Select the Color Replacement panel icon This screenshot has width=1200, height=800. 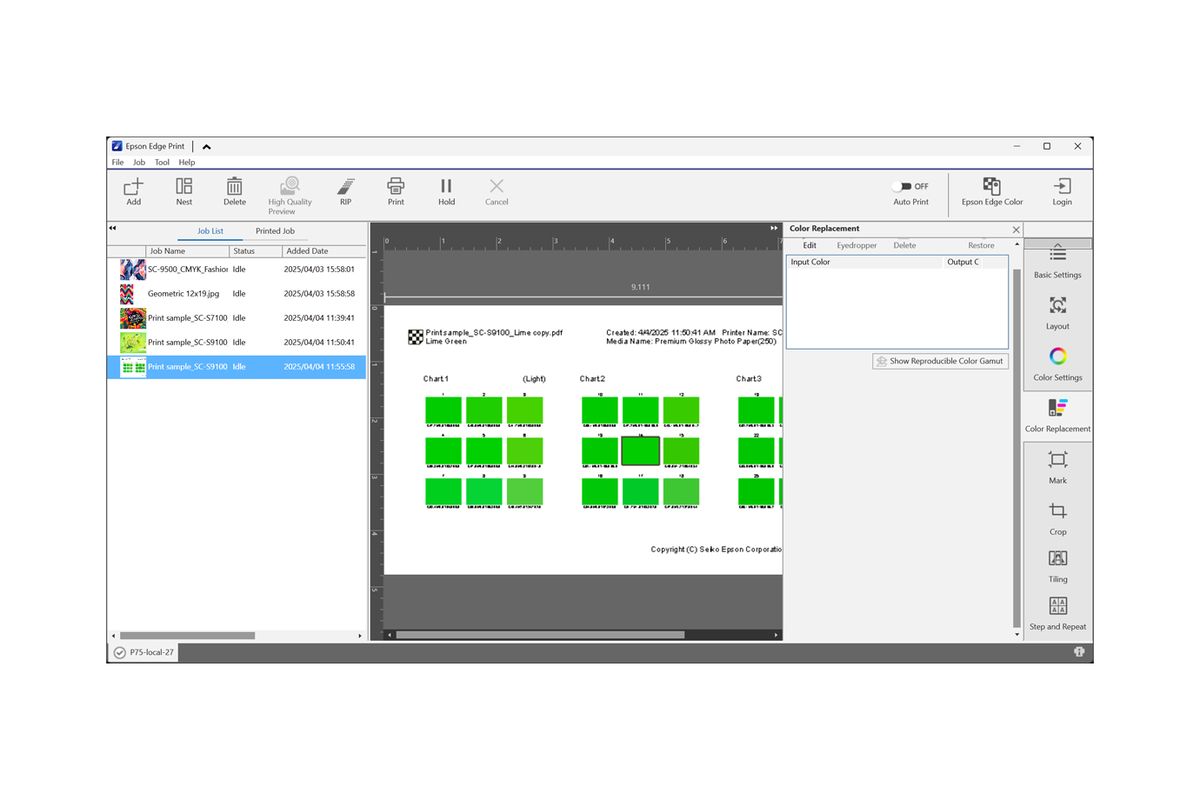(x=1058, y=407)
